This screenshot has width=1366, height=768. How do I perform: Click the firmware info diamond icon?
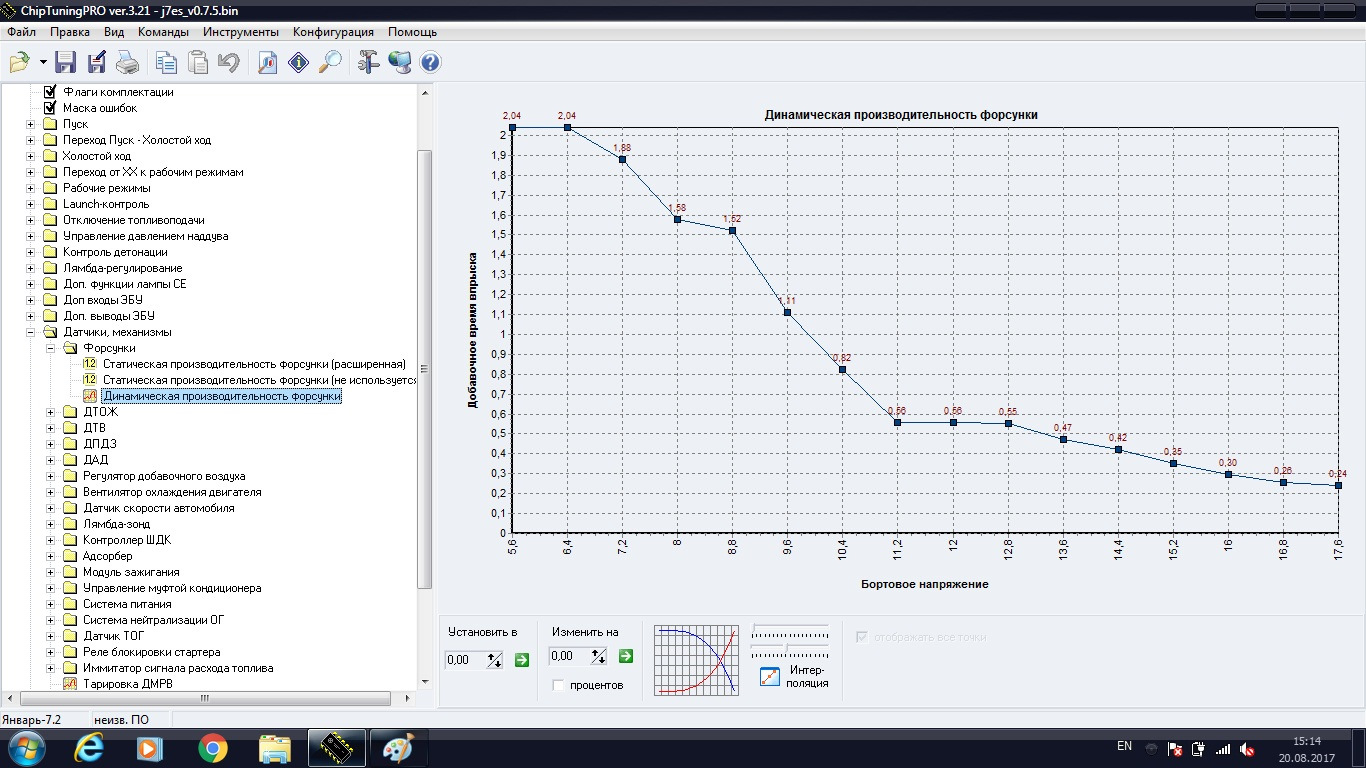(x=298, y=63)
